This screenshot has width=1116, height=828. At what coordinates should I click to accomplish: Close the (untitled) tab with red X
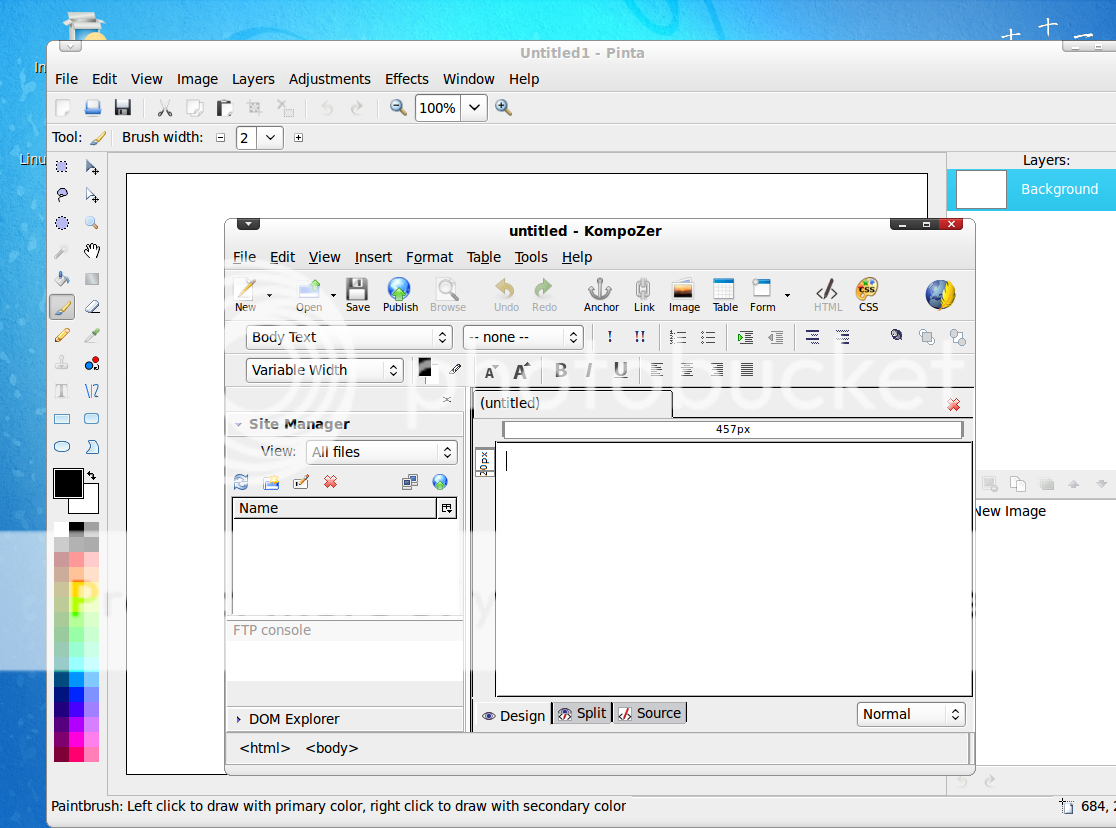[x=954, y=404]
